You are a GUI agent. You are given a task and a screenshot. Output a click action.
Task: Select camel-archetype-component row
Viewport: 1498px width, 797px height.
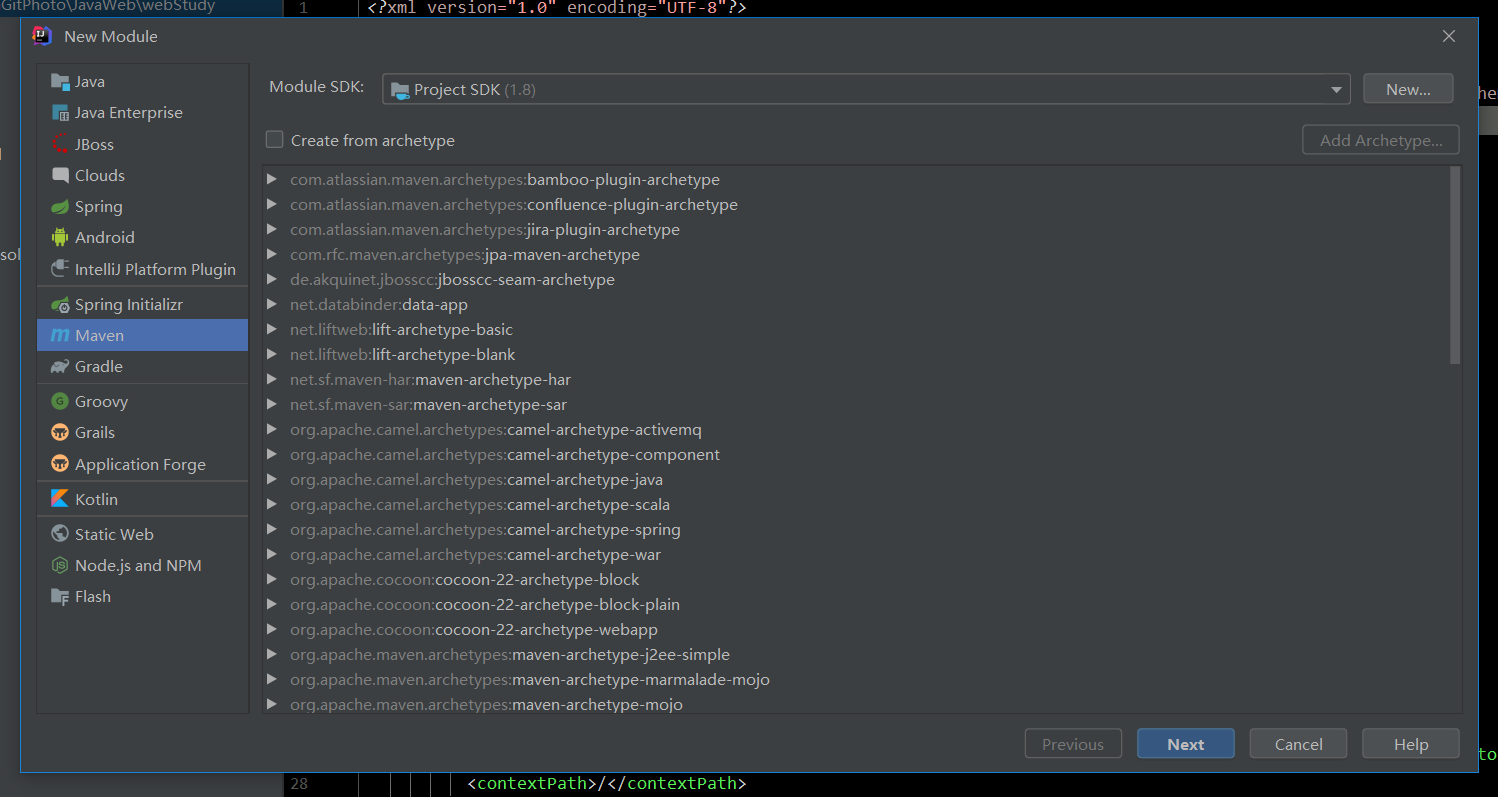click(x=855, y=455)
